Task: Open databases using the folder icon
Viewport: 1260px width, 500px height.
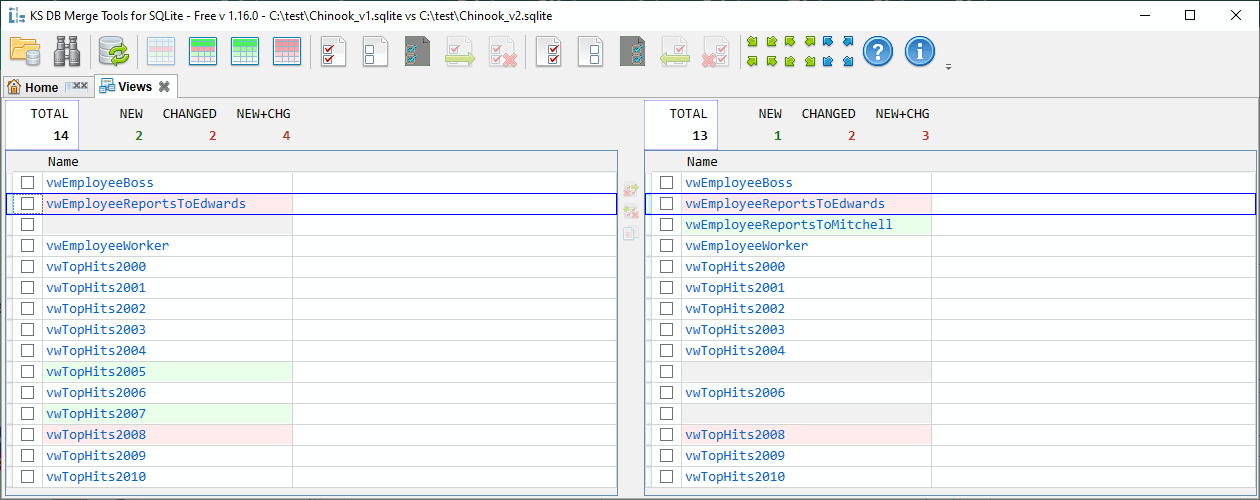Action: [25, 51]
